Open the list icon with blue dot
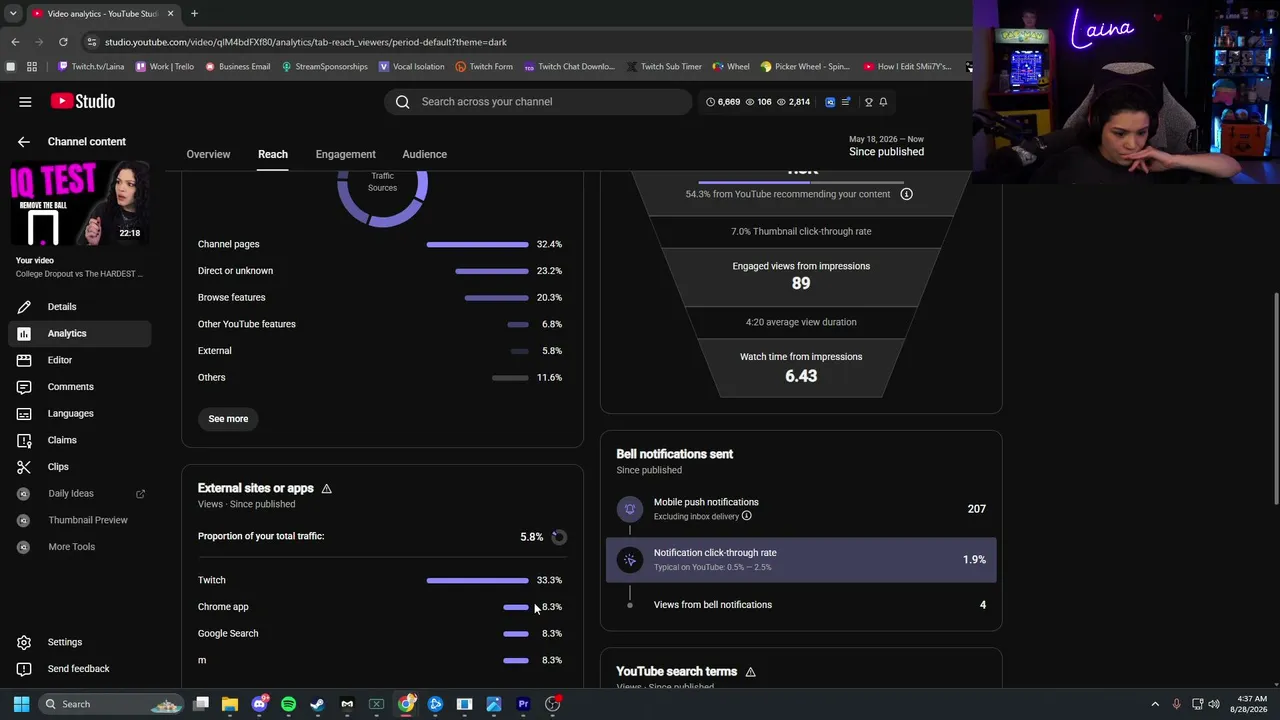The image size is (1280, 720). pyautogui.click(x=846, y=102)
